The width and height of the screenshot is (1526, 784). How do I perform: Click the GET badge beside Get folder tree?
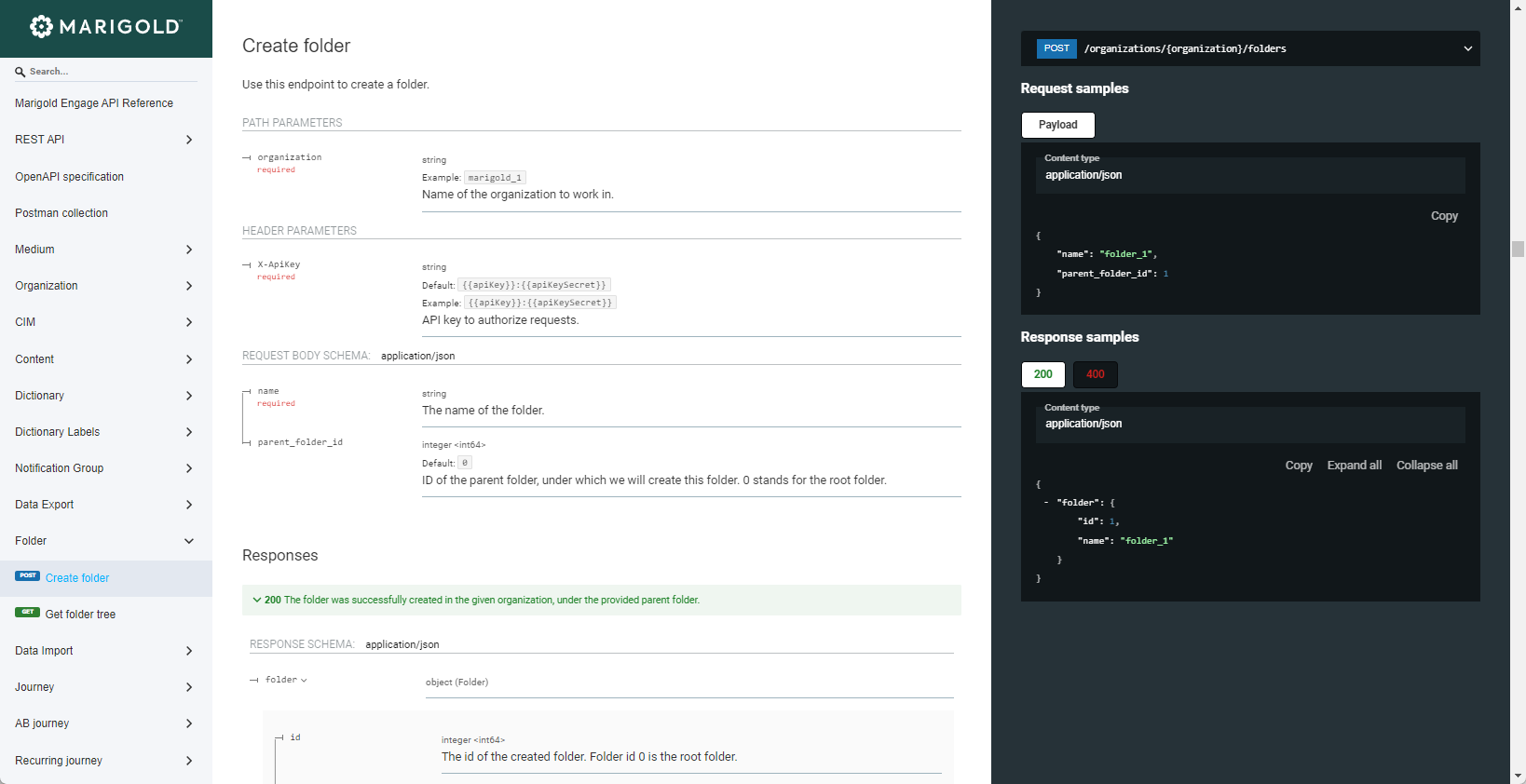(27, 613)
